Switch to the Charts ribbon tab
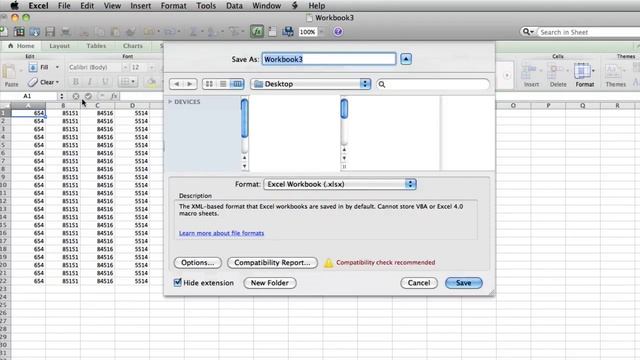640x360 pixels. coord(133,46)
